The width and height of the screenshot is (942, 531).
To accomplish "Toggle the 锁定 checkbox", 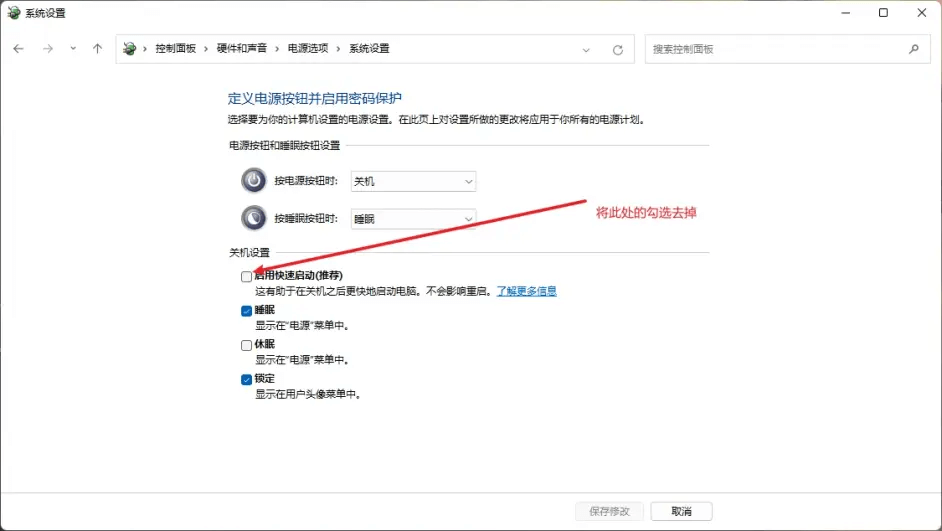I will (x=246, y=380).
